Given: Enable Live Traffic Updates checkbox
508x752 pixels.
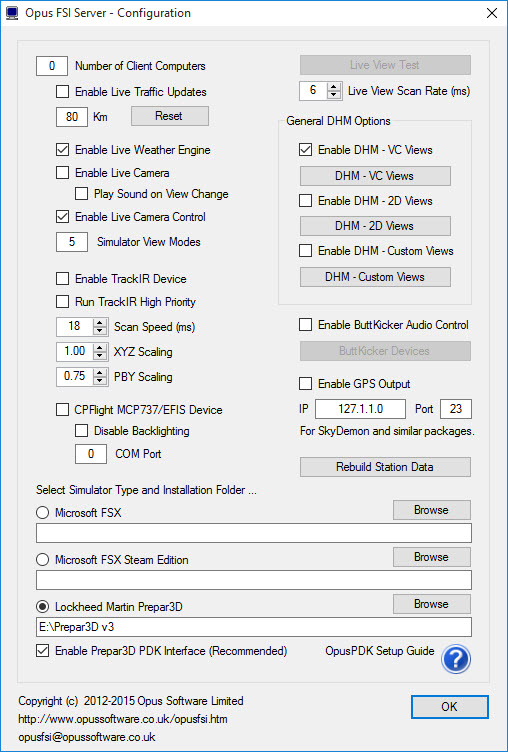Looking at the screenshot, I should point(62,92).
